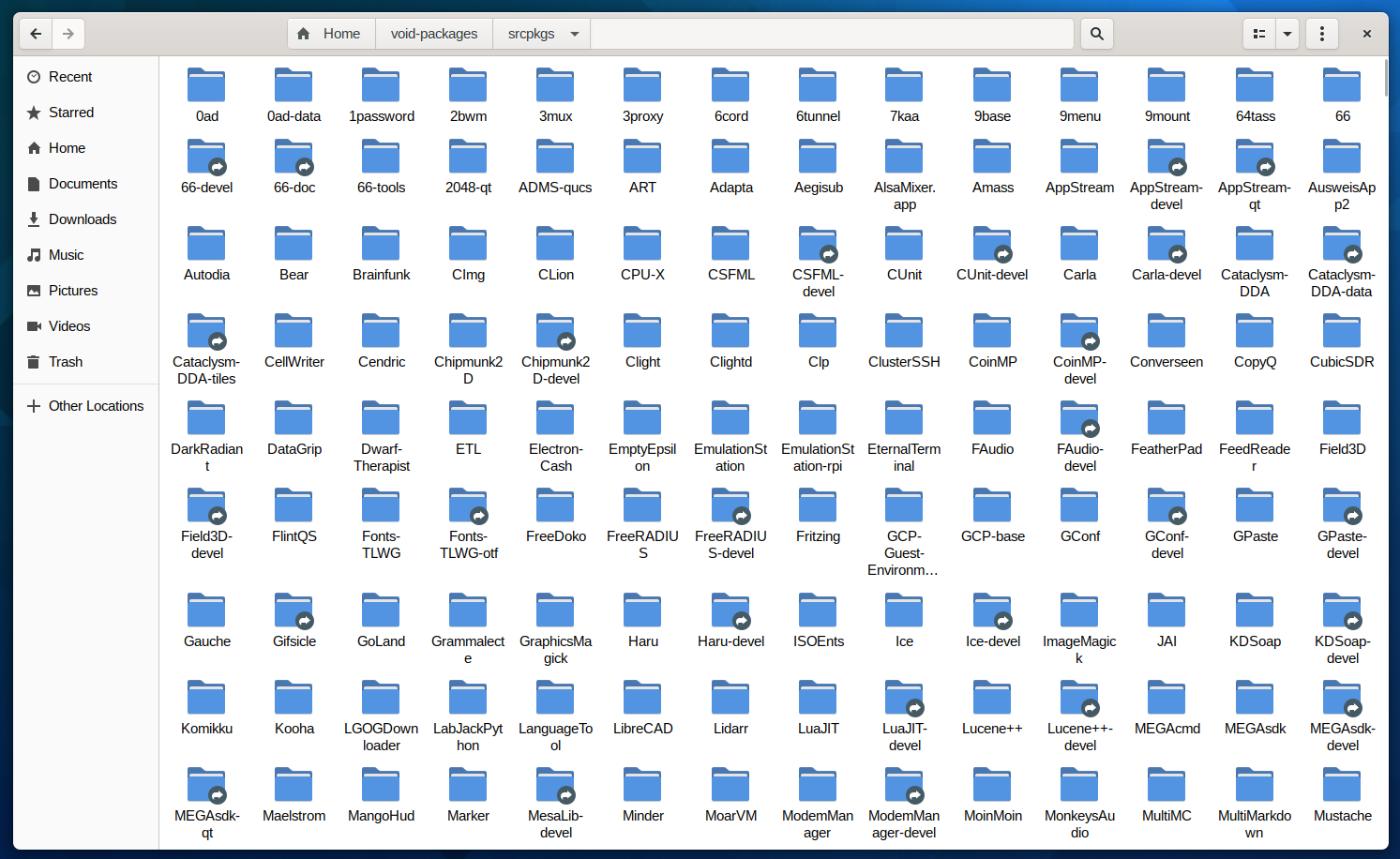This screenshot has height=859, width=1400.
Task: Select the Chipmunk2D-devel symlink folder icon
Action: pos(555,330)
